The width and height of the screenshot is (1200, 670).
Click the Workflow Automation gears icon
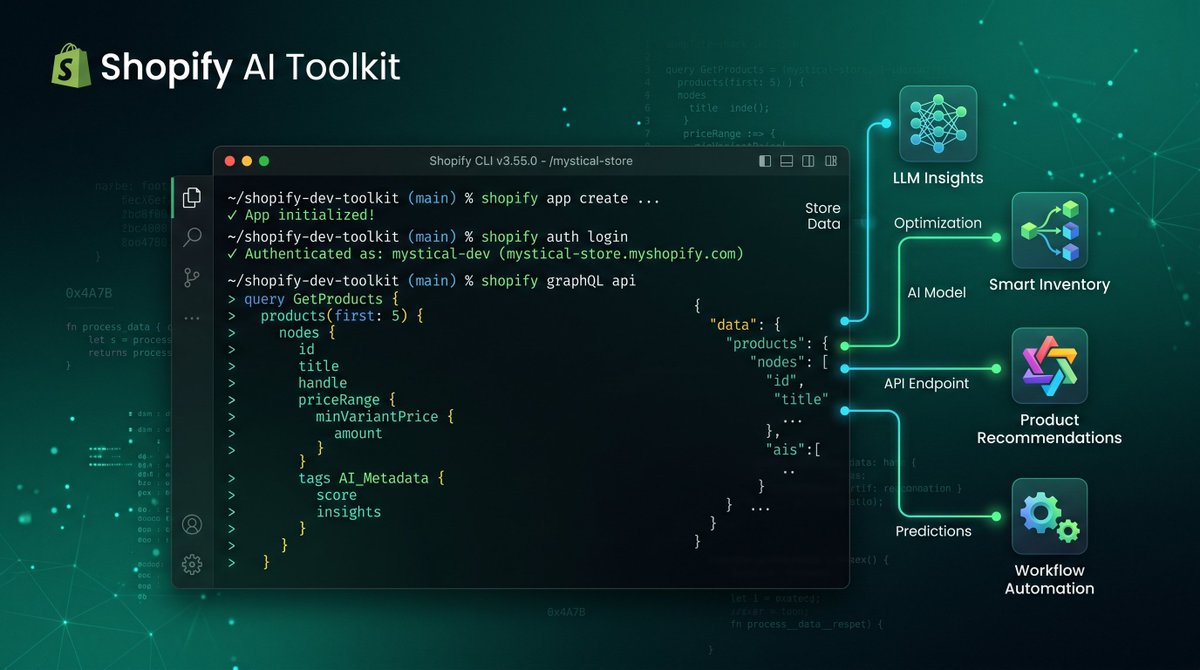coord(1049,516)
